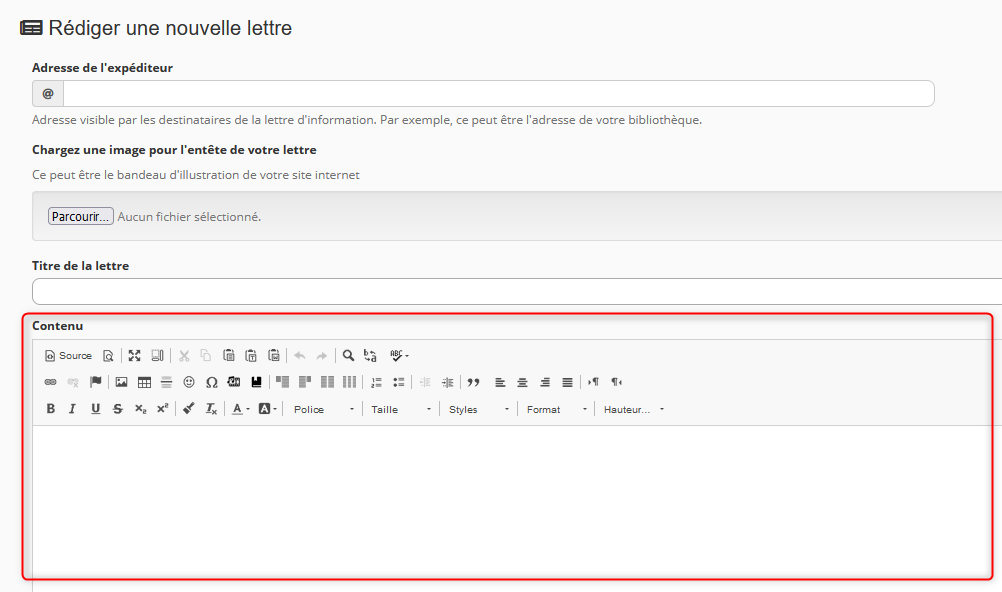Open the Police font dropdown
Screen dimensions: 1002x592
pos(323,409)
